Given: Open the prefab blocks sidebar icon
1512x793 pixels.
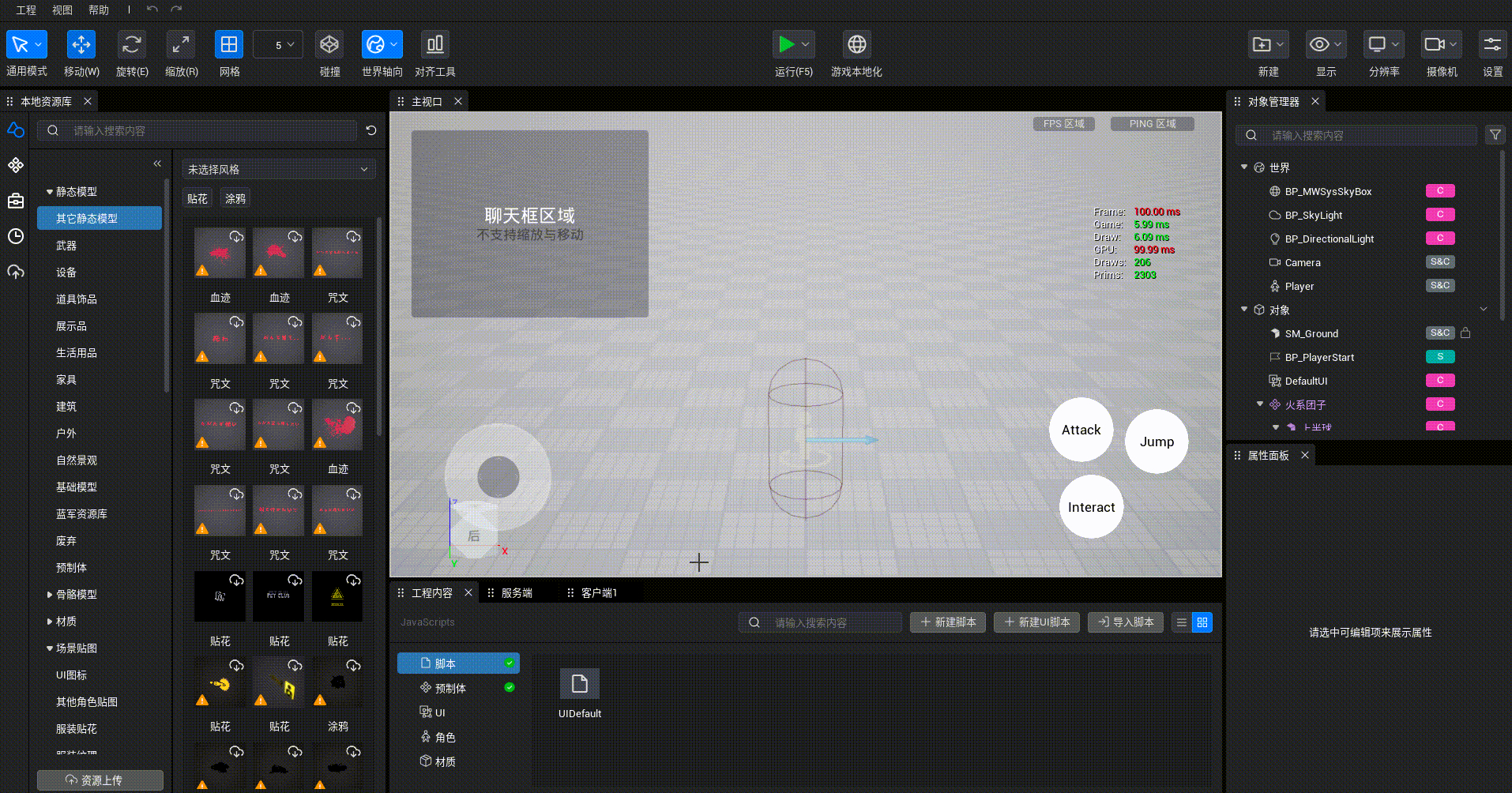Looking at the screenshot, I should point(16,165).
